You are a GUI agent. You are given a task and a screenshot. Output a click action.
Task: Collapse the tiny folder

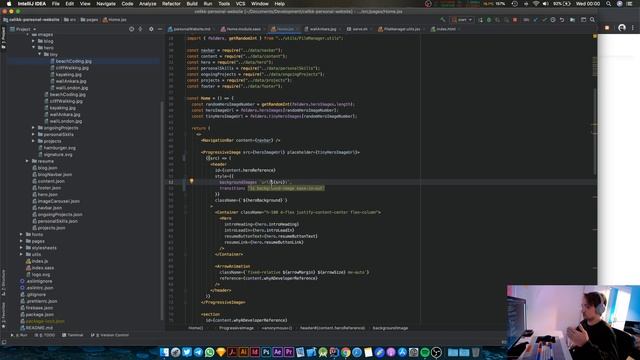pyautogui.click(x=40, y=54)
